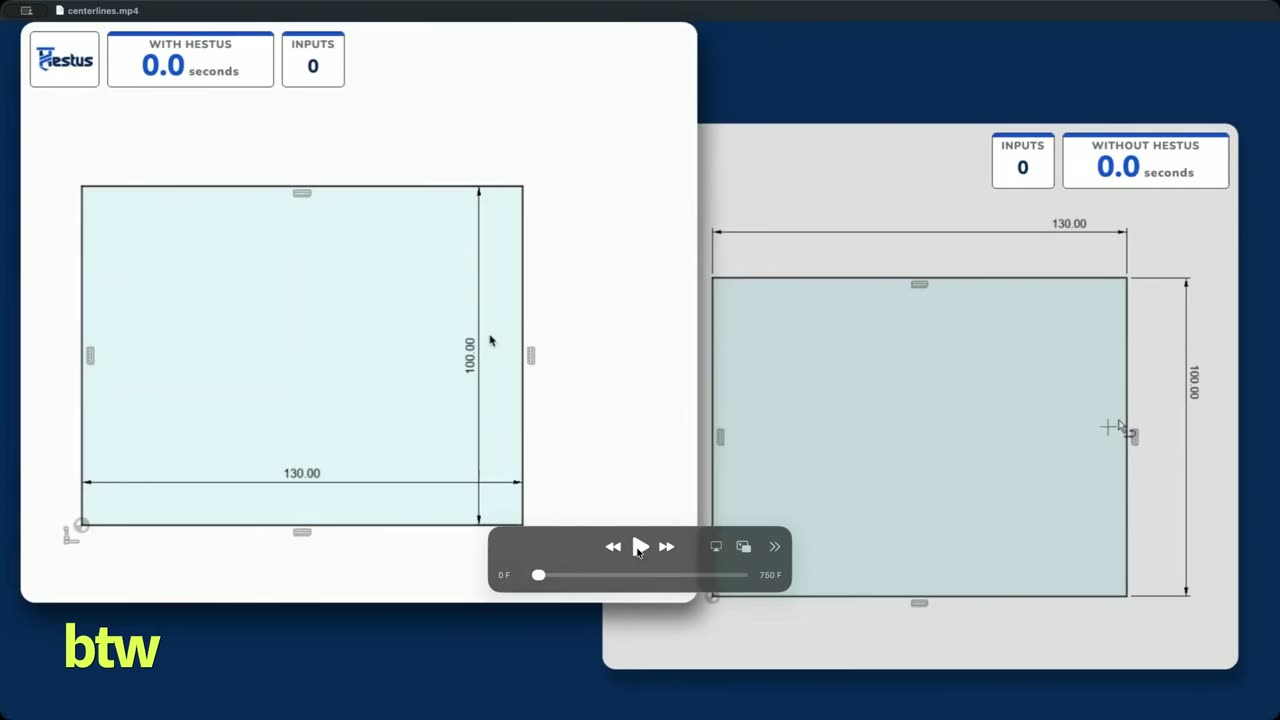This screenshot has height=720, width=1280.
Task: Click vertical constraint glyph on left sketch's left edge
Action: (90, 355)
